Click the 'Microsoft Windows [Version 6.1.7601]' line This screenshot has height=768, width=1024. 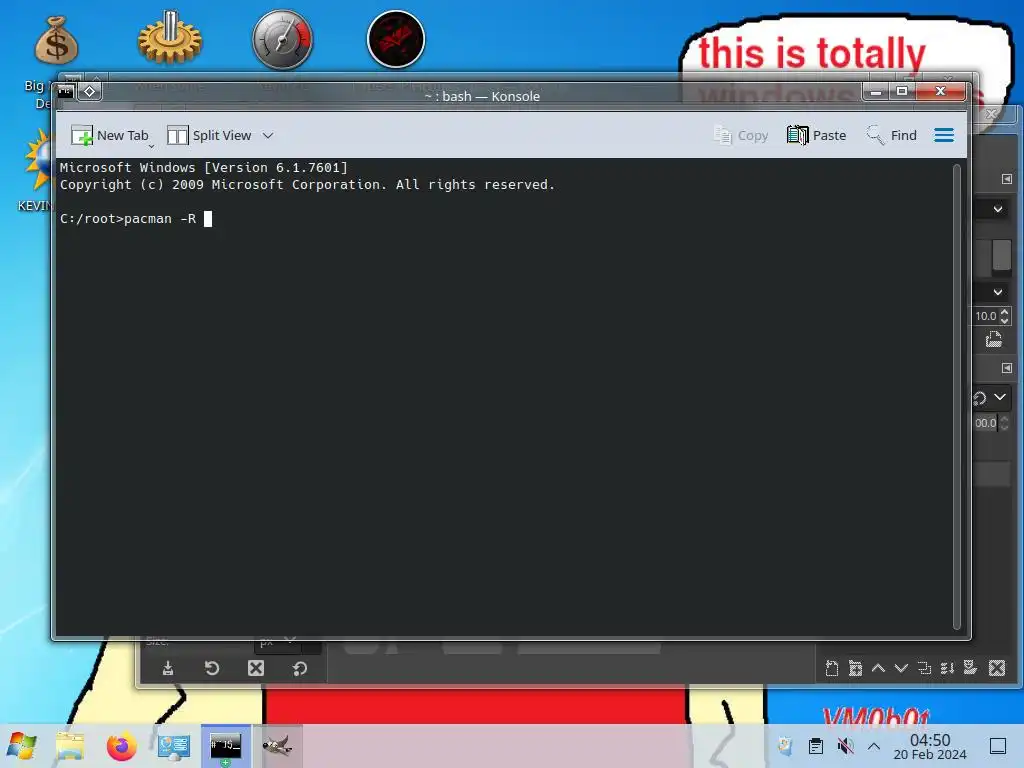(204, 167)
